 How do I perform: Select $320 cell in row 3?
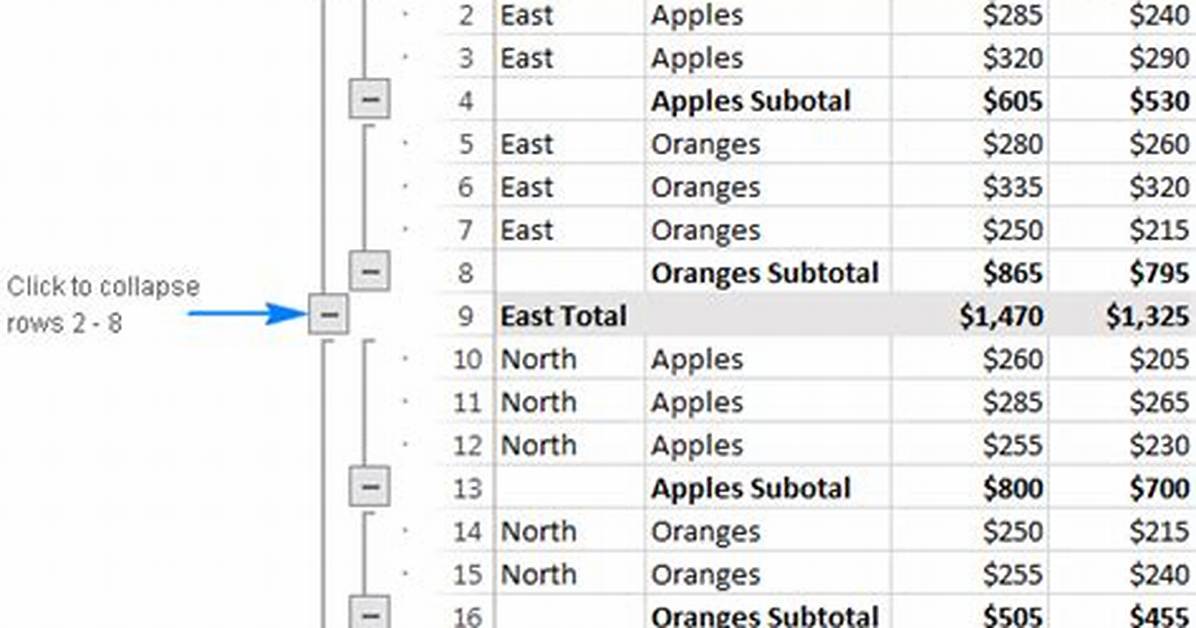969,58
